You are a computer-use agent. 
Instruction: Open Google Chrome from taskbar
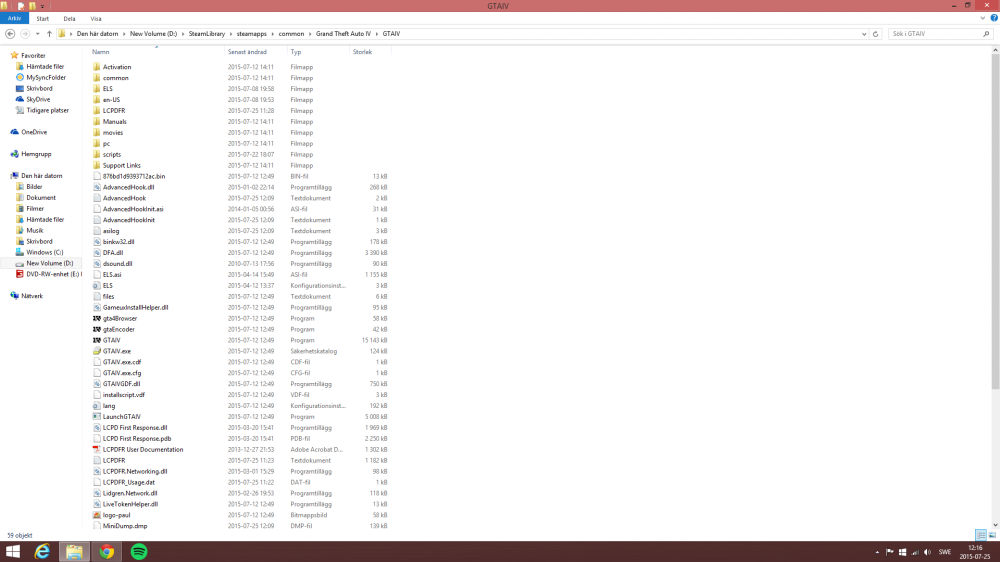pyautogui.click(x=107, y=552)
